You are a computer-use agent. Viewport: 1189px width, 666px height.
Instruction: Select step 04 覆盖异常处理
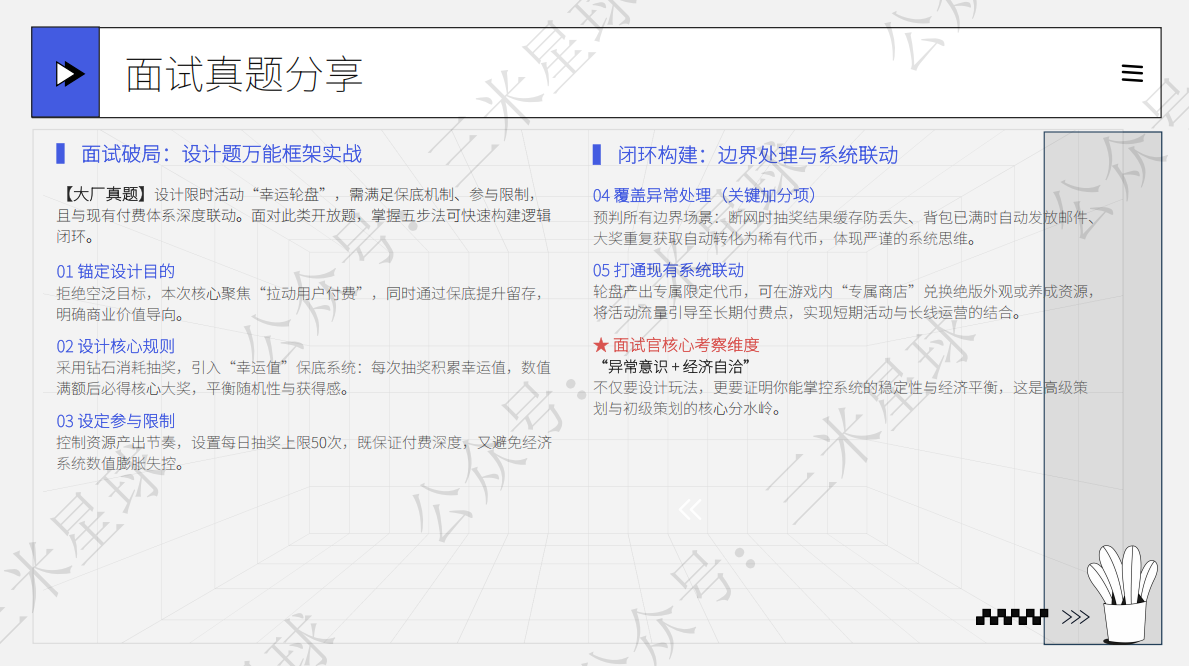704,196
